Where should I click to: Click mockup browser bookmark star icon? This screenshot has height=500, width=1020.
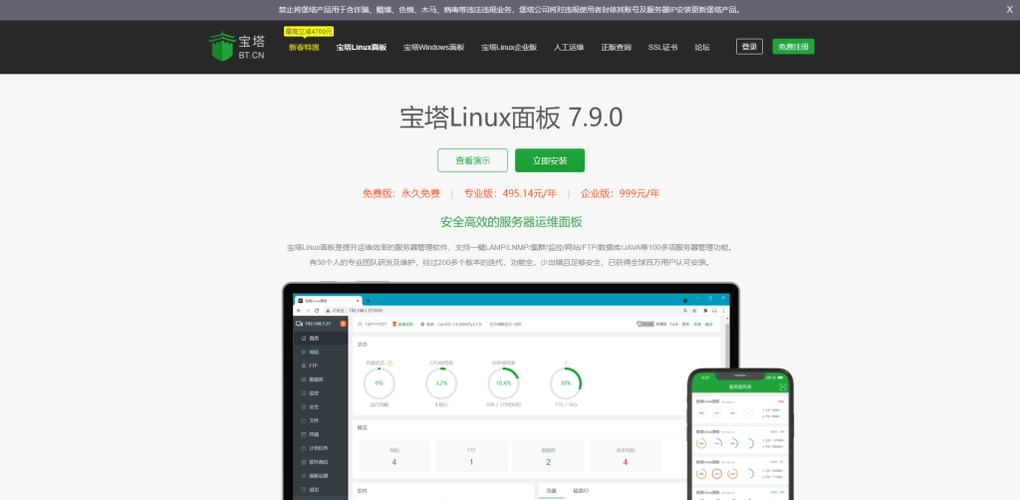pyautogui.click(x=696, y=311)
